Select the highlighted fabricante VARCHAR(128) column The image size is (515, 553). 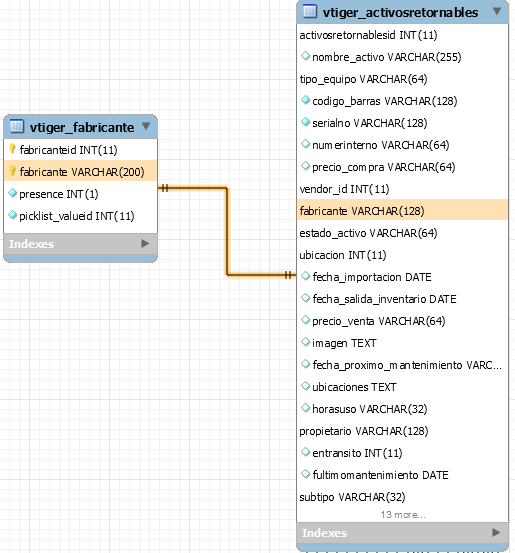pos(402,211)
